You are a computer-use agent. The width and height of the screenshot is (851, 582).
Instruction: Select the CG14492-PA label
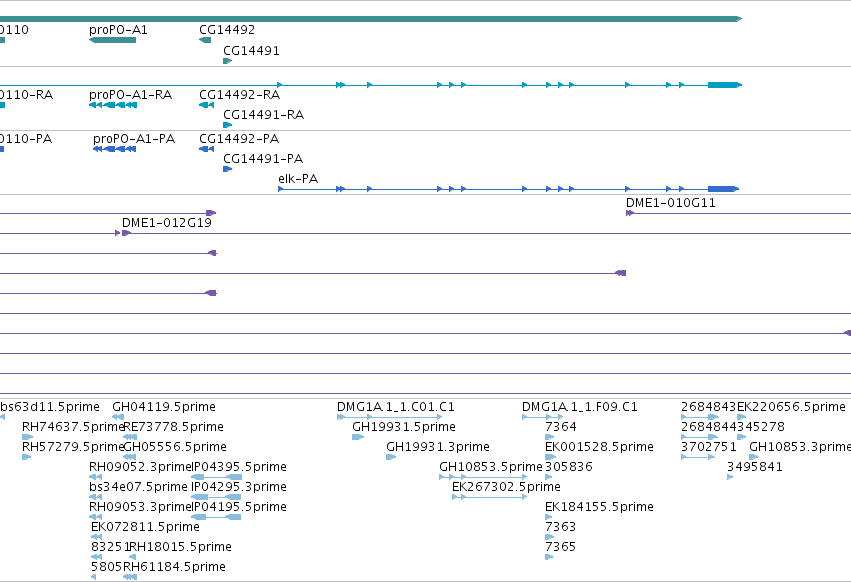[x=239, y=139]
